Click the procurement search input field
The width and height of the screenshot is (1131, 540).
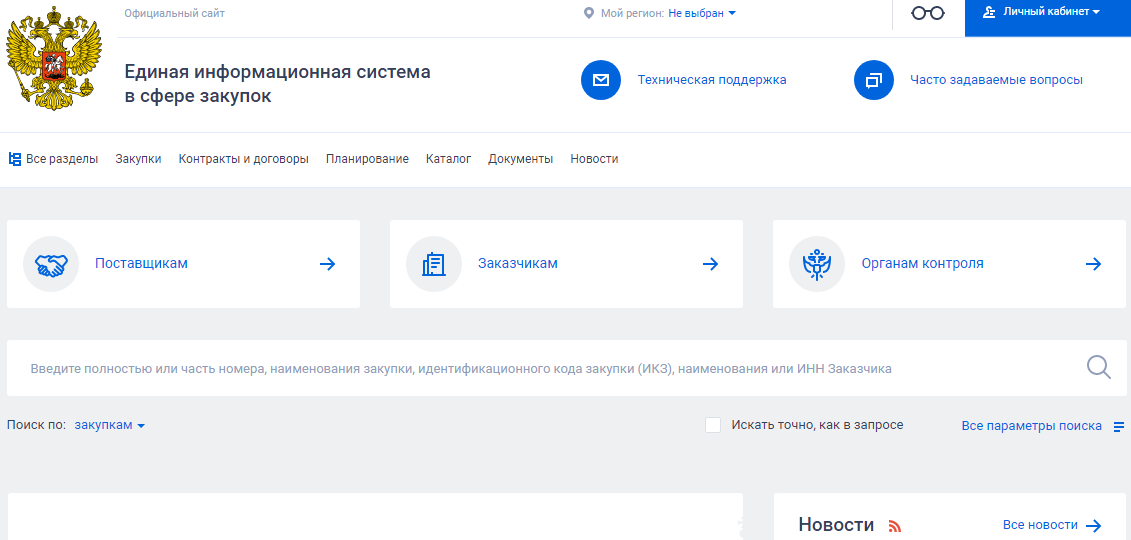(566, 368)
